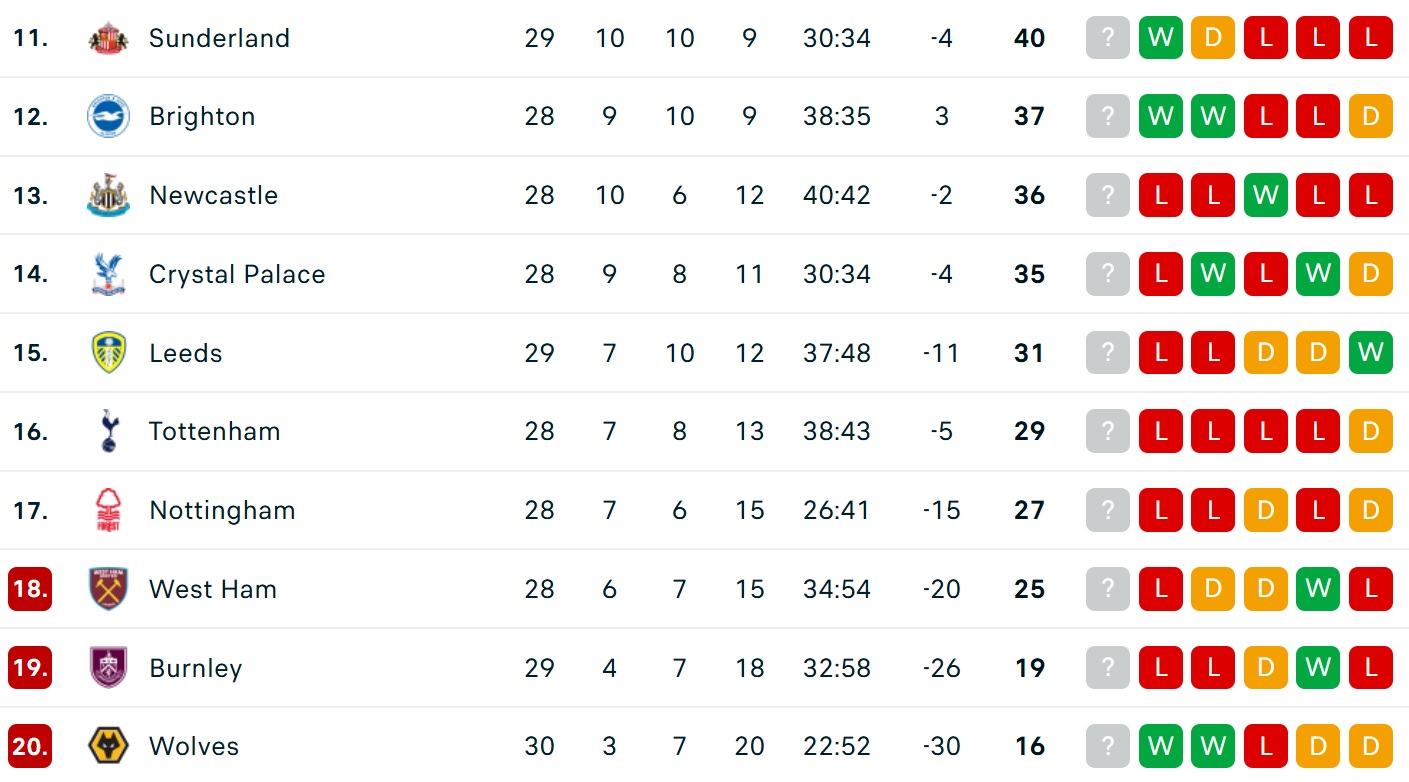This screenshot has width=1409, height=782.
Task: Click Wolves team name
Action: click(x=194, y=746)
